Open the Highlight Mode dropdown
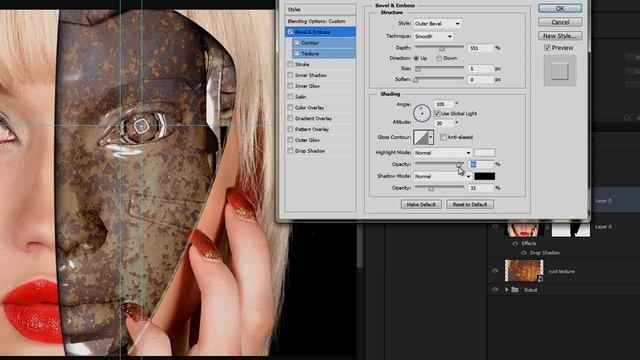Viewport: 640px width, 360px height. point(442,153)
